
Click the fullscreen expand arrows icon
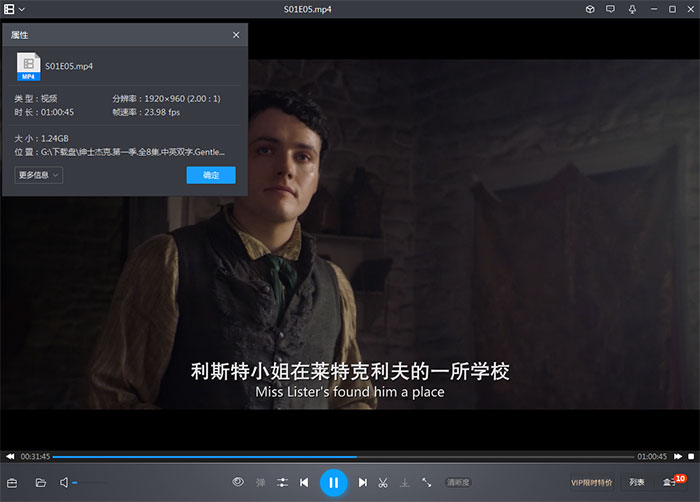(427, 483)
